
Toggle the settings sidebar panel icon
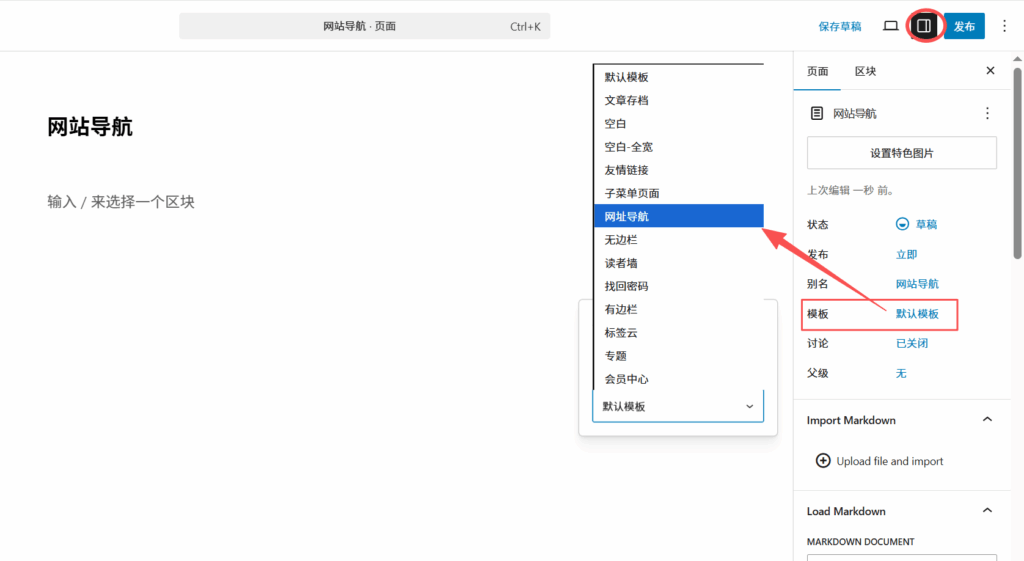point(924,26)
